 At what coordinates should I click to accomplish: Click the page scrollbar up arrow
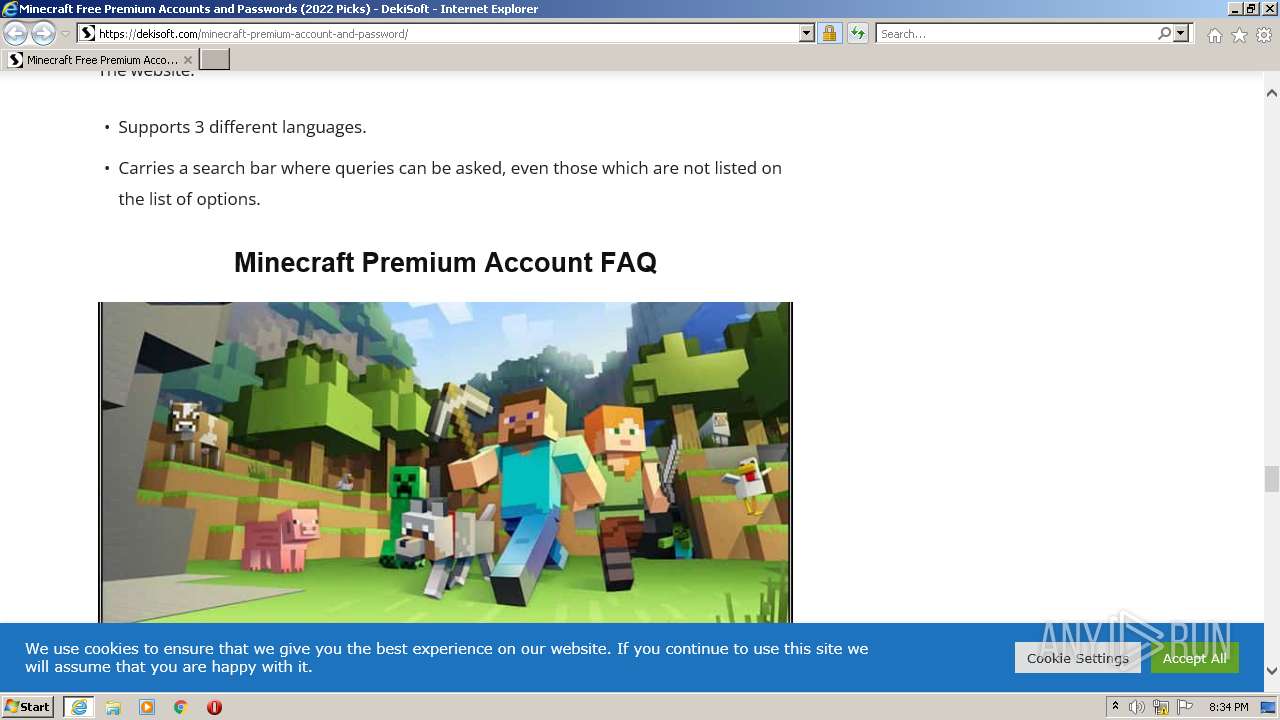point(1272,93)
